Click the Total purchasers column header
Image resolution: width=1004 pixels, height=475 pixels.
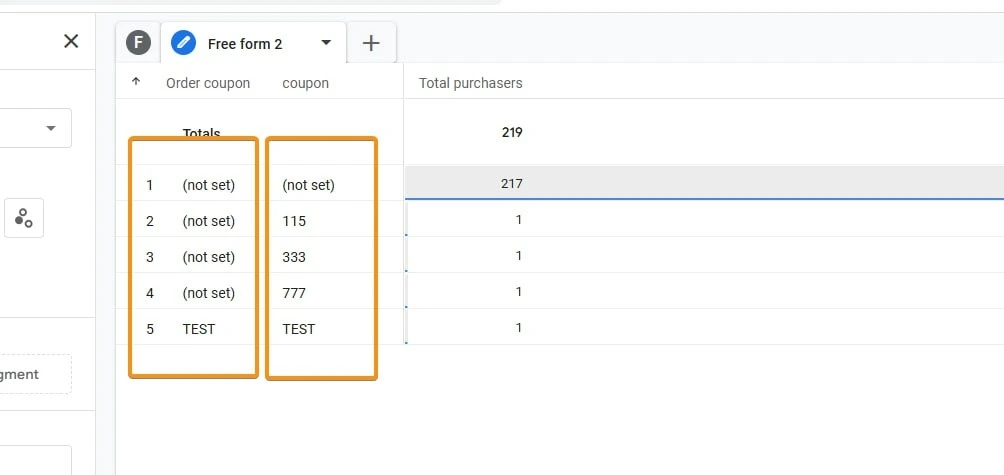[x=470, y=83]
